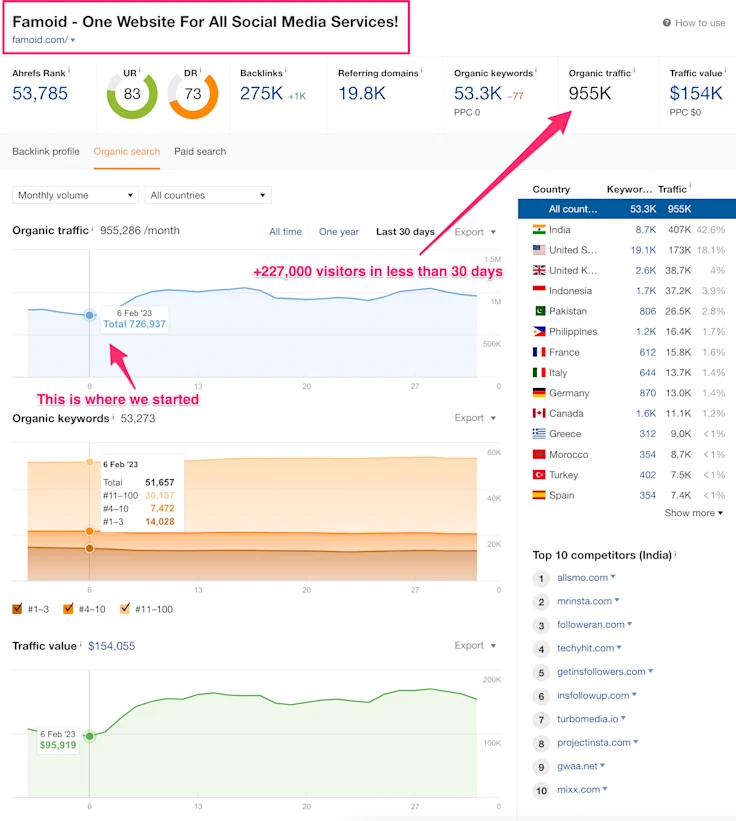
Task: Switch to the Backlink profile tab
Action: click(x=46, y=151)
